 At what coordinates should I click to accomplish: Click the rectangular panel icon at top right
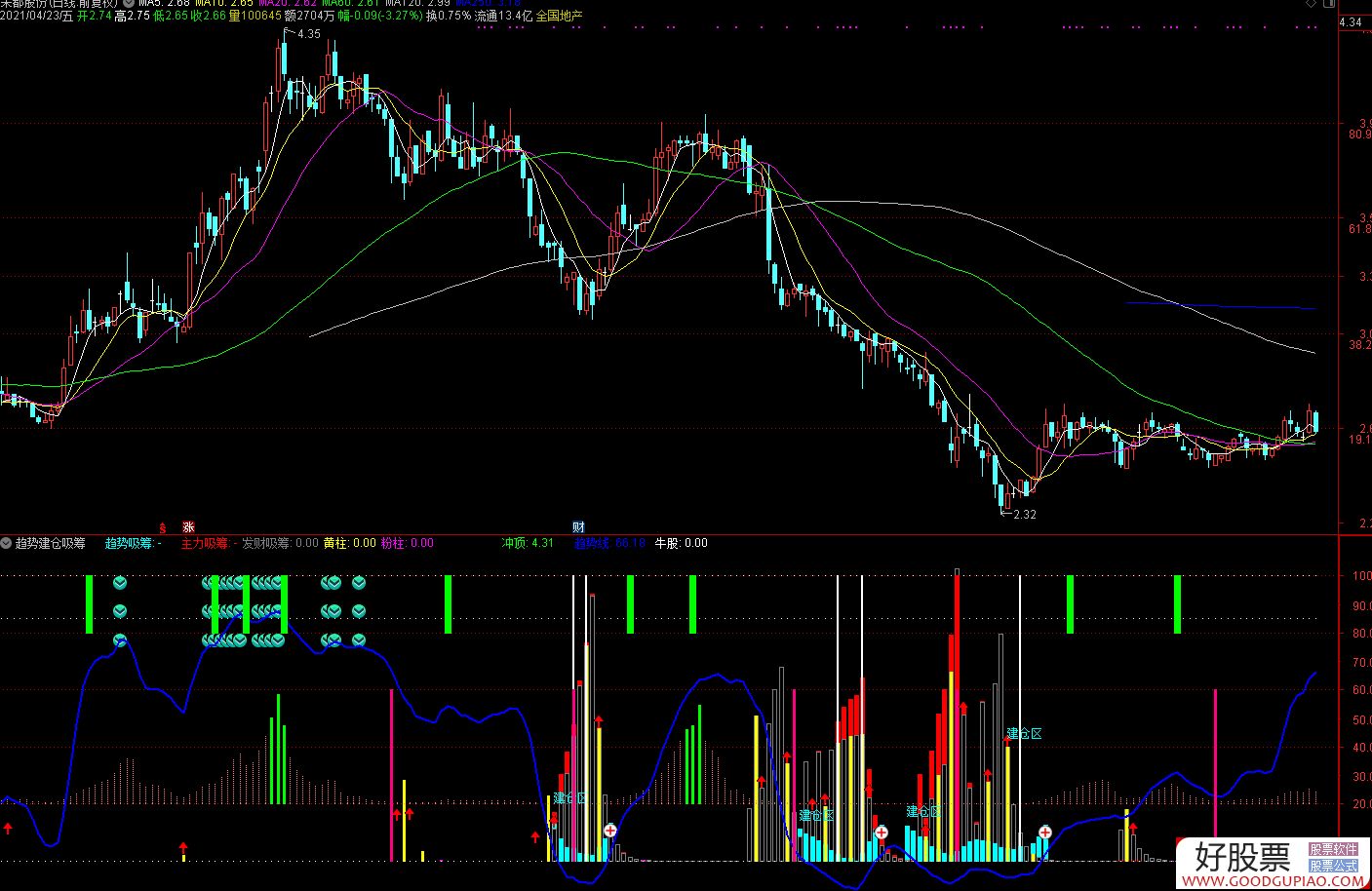[1328, 5]
